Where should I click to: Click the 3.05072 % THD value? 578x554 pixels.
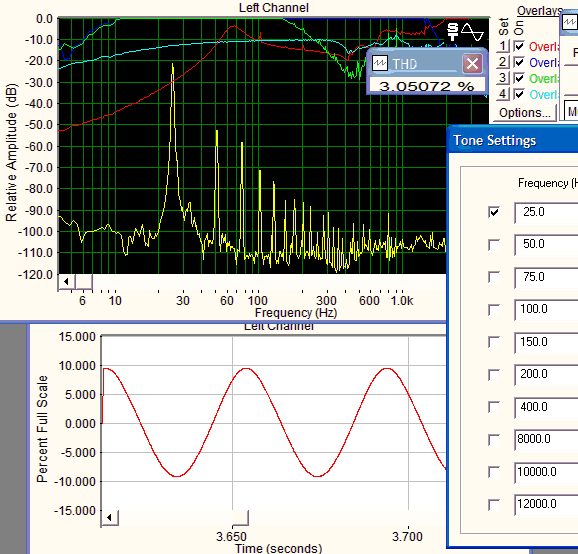(x=426, y=86)
